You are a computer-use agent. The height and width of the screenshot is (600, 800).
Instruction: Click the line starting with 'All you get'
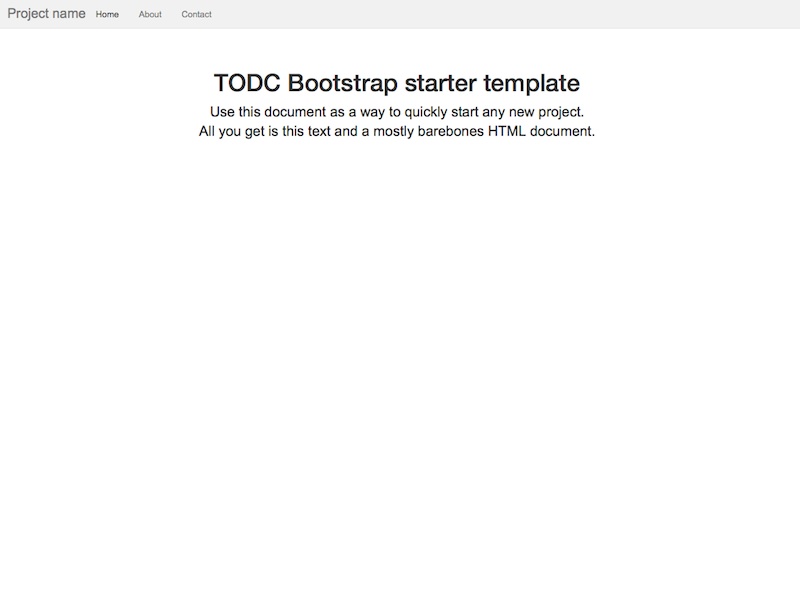(396, 131)
